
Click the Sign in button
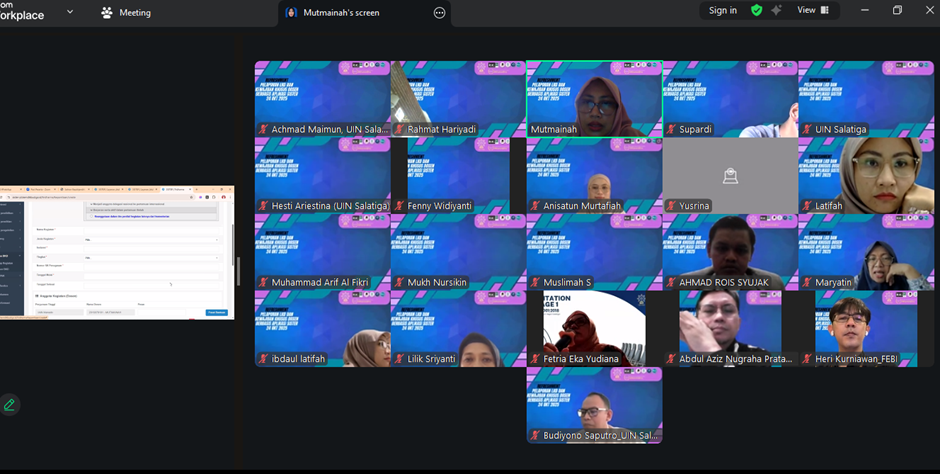click(722, 10)
